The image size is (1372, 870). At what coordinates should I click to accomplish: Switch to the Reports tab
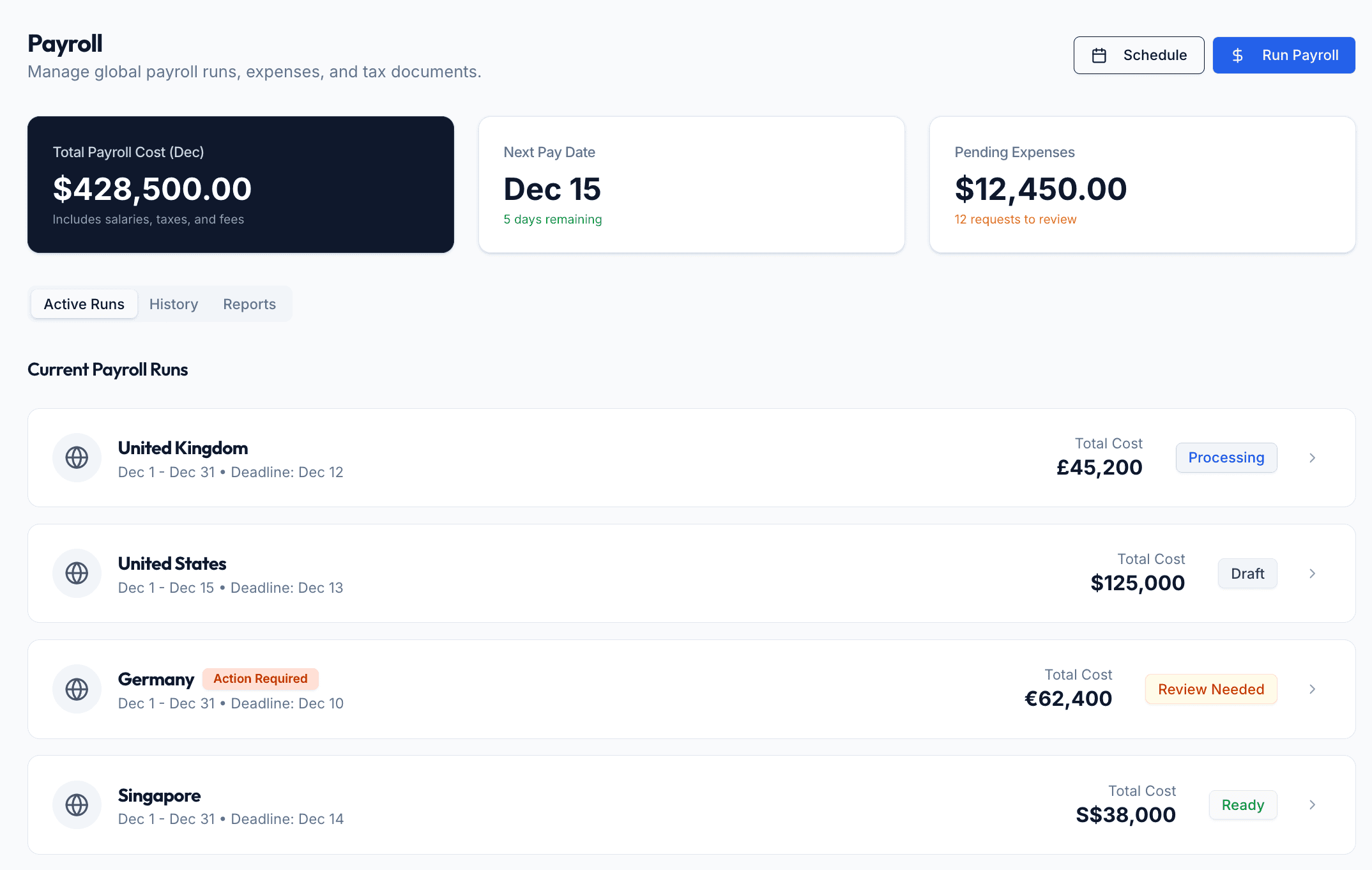tap(248, 303)
